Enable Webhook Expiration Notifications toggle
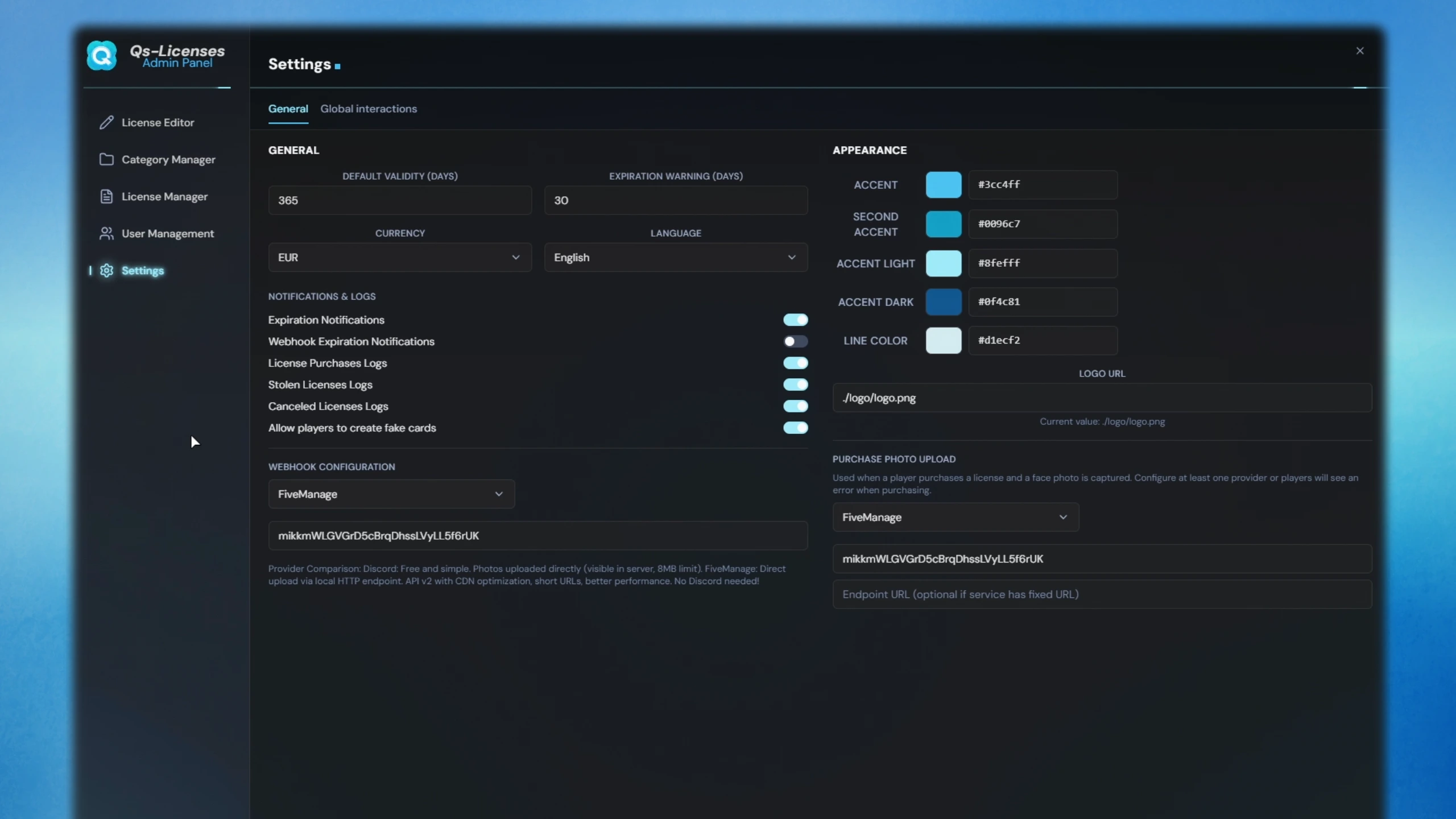1456x819 pixels. click(x=795, y=341)
